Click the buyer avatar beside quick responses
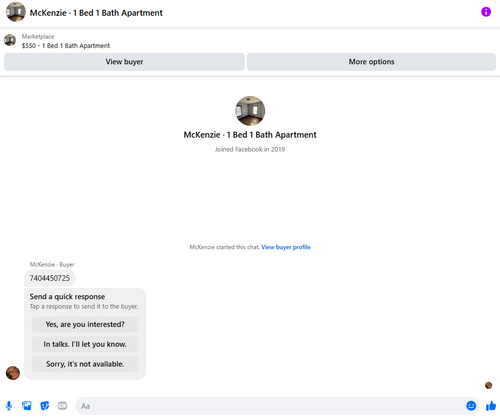500x418 pixels. [13, 373]
